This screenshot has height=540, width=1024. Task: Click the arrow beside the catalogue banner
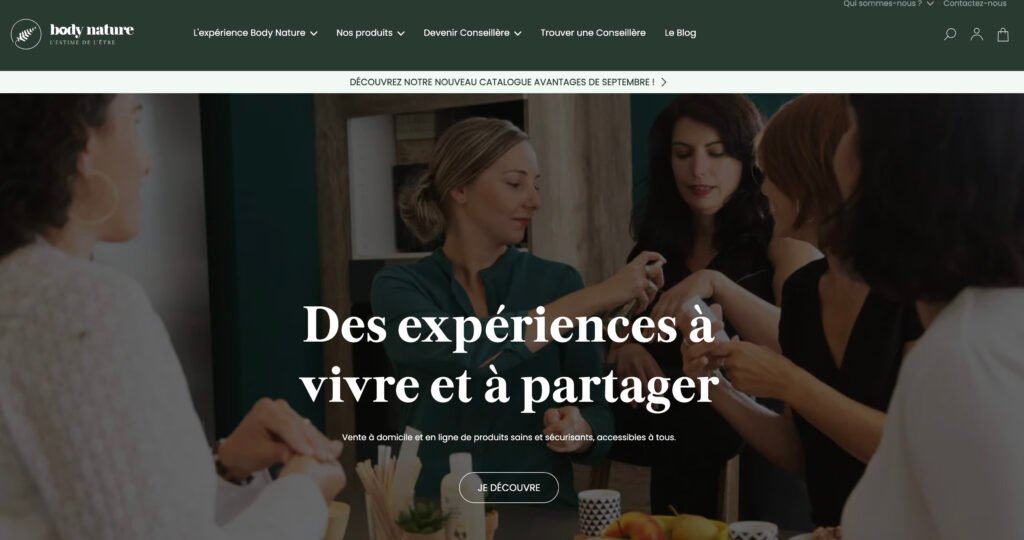pos(664,82)
